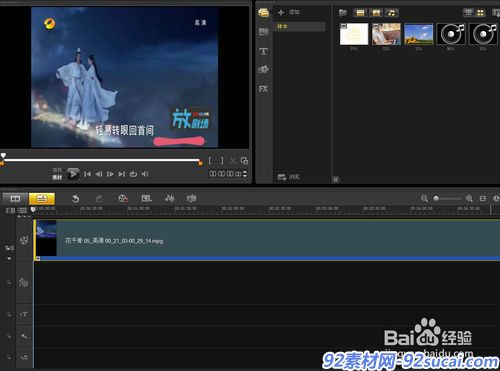
Task: Select the Transition library icon
Action: [x=263, y=32]
